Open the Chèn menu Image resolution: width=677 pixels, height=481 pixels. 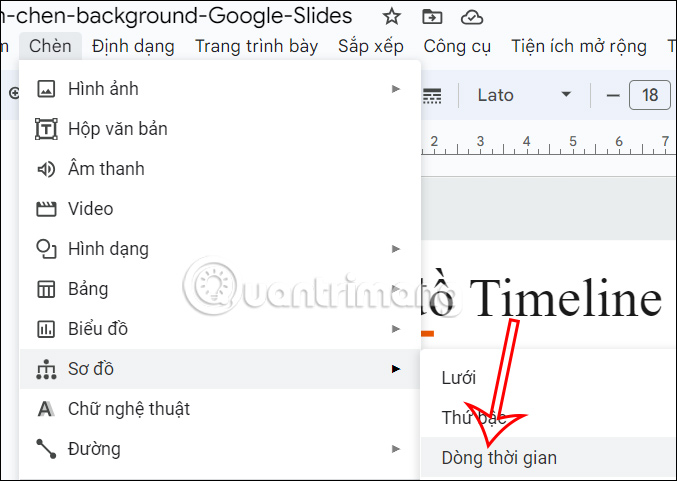(x=50, y=46)
